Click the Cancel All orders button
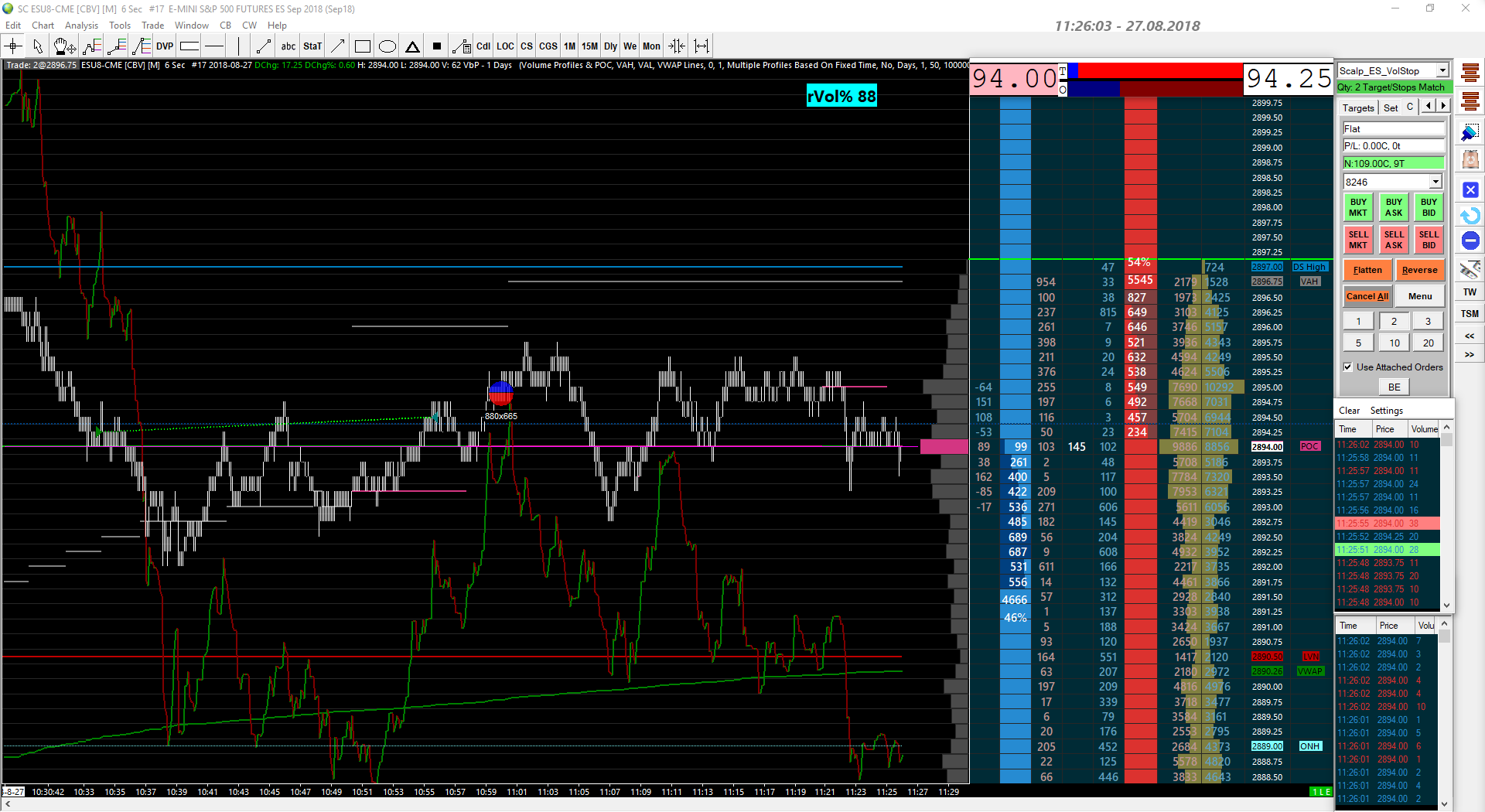Viewport: 1485px width, 812px height. [x=1367, y=296]
